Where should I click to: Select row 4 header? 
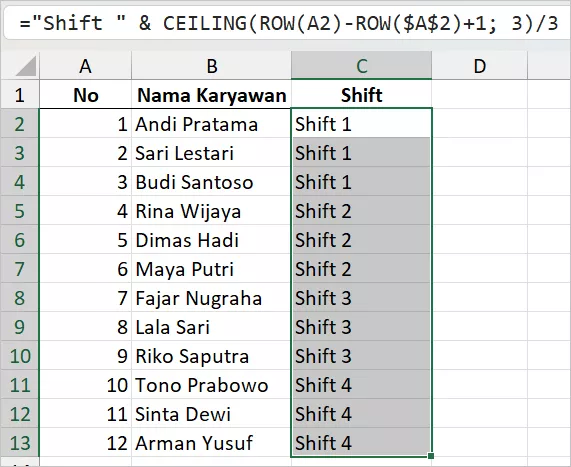pyautogui.click(x=20, y=182)
